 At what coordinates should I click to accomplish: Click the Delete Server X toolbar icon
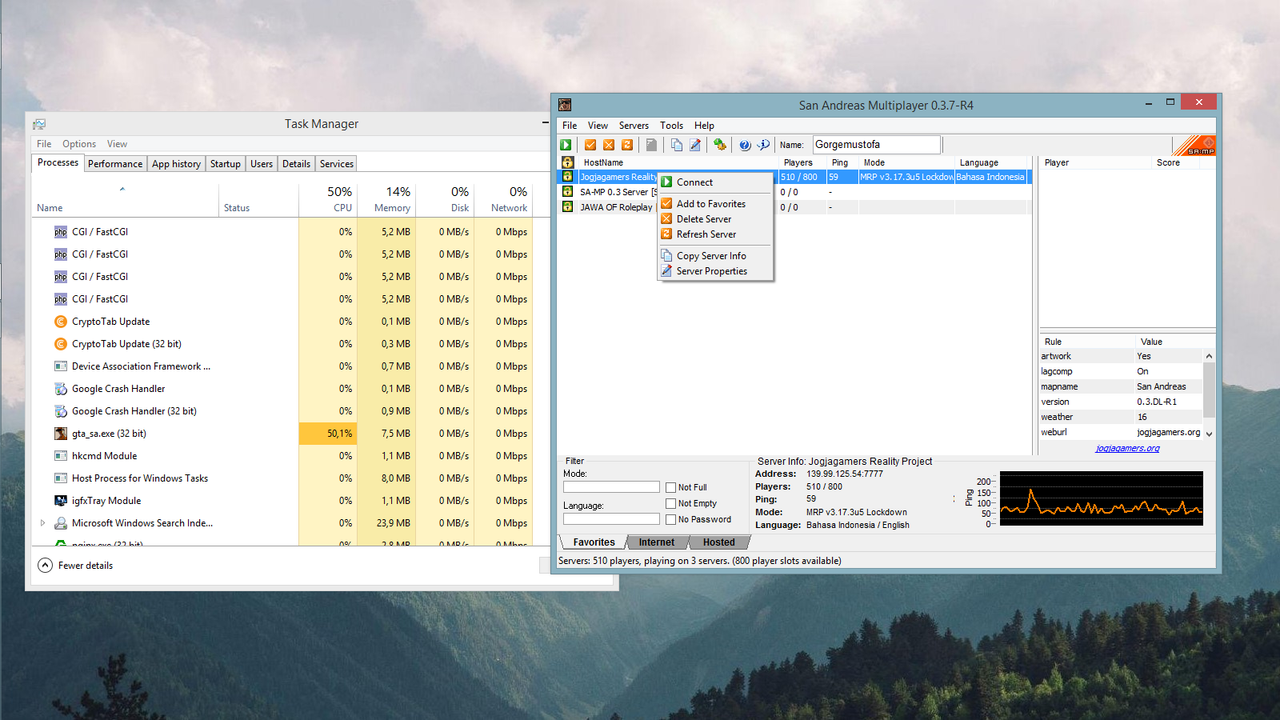pos(608,145)
